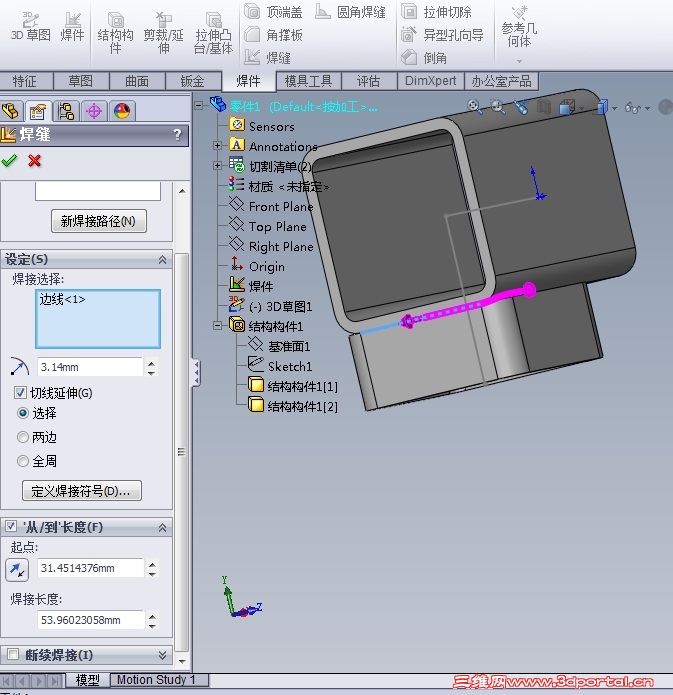This screenshot has height=695, width=673.
Task: Open the Motion Study 1 tab
Action: click(159, 680)
